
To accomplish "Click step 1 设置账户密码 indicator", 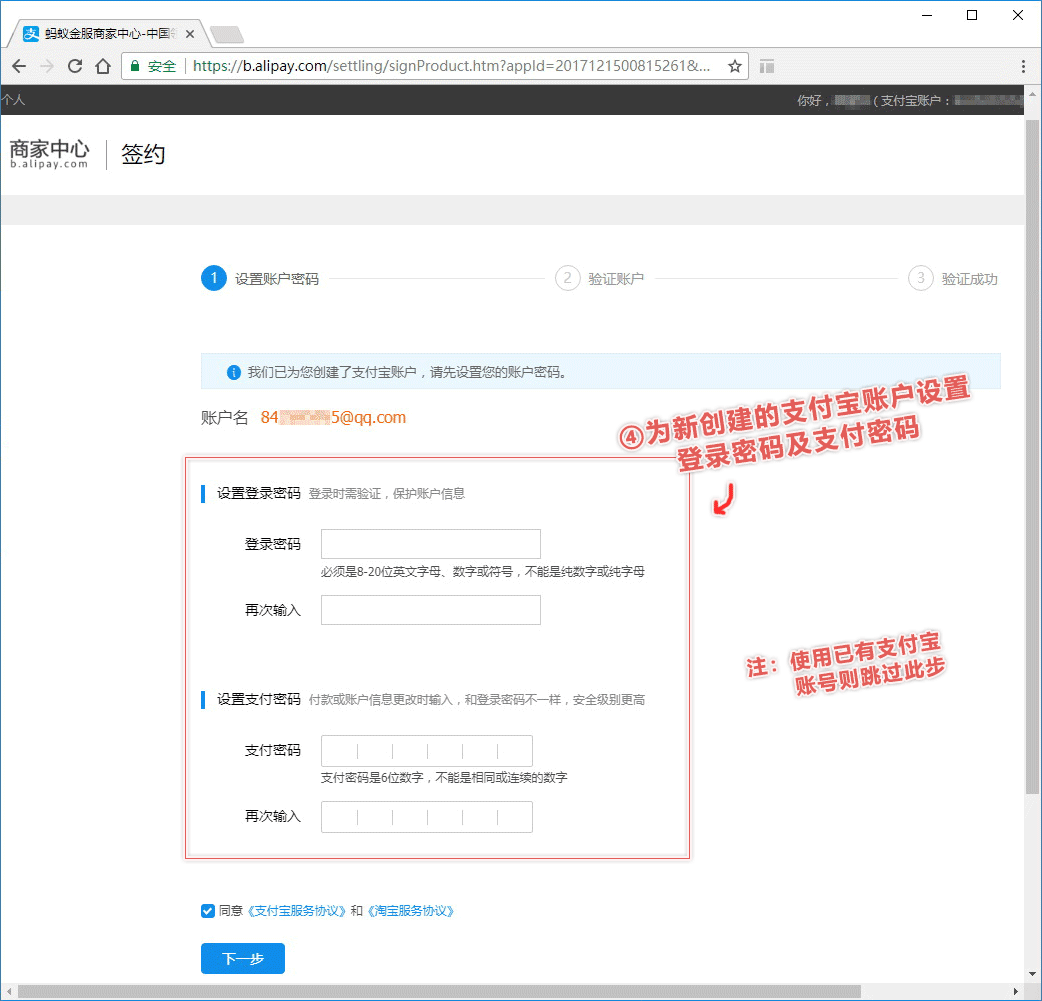I will click(x=260, y=278).
